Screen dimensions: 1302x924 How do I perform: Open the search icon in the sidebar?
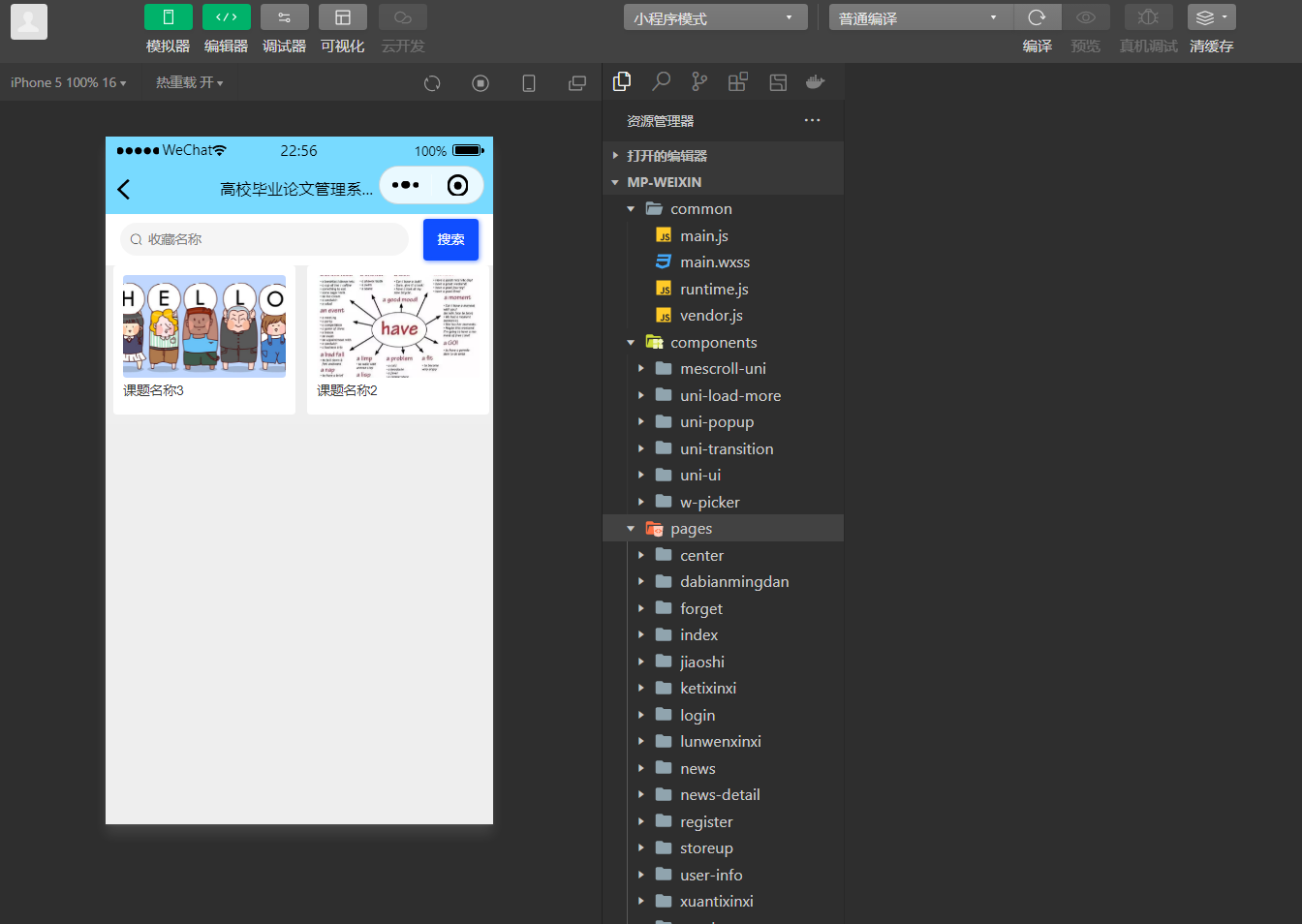point(662,82)
